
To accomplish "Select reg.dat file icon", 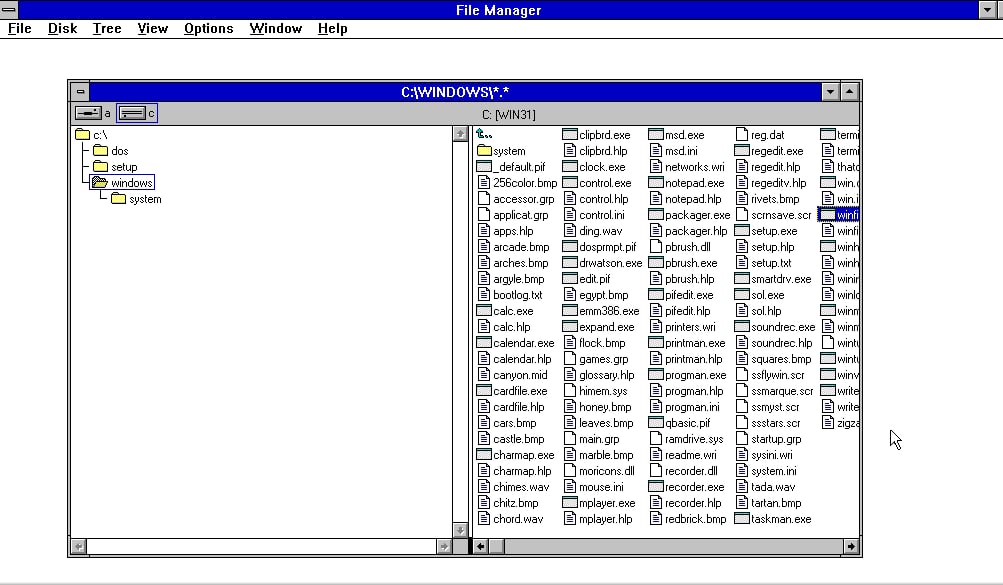I will [x=741, y=135].
